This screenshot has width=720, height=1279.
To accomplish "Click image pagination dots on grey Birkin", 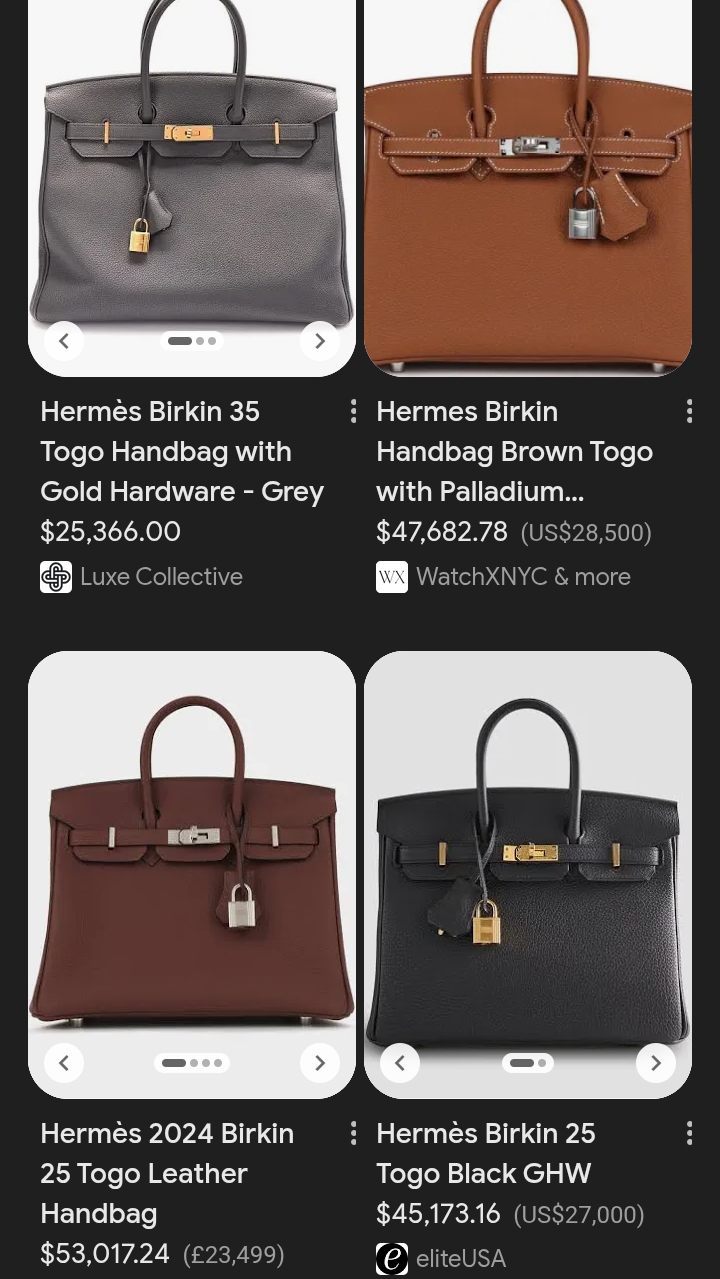I will coord(192,341).
